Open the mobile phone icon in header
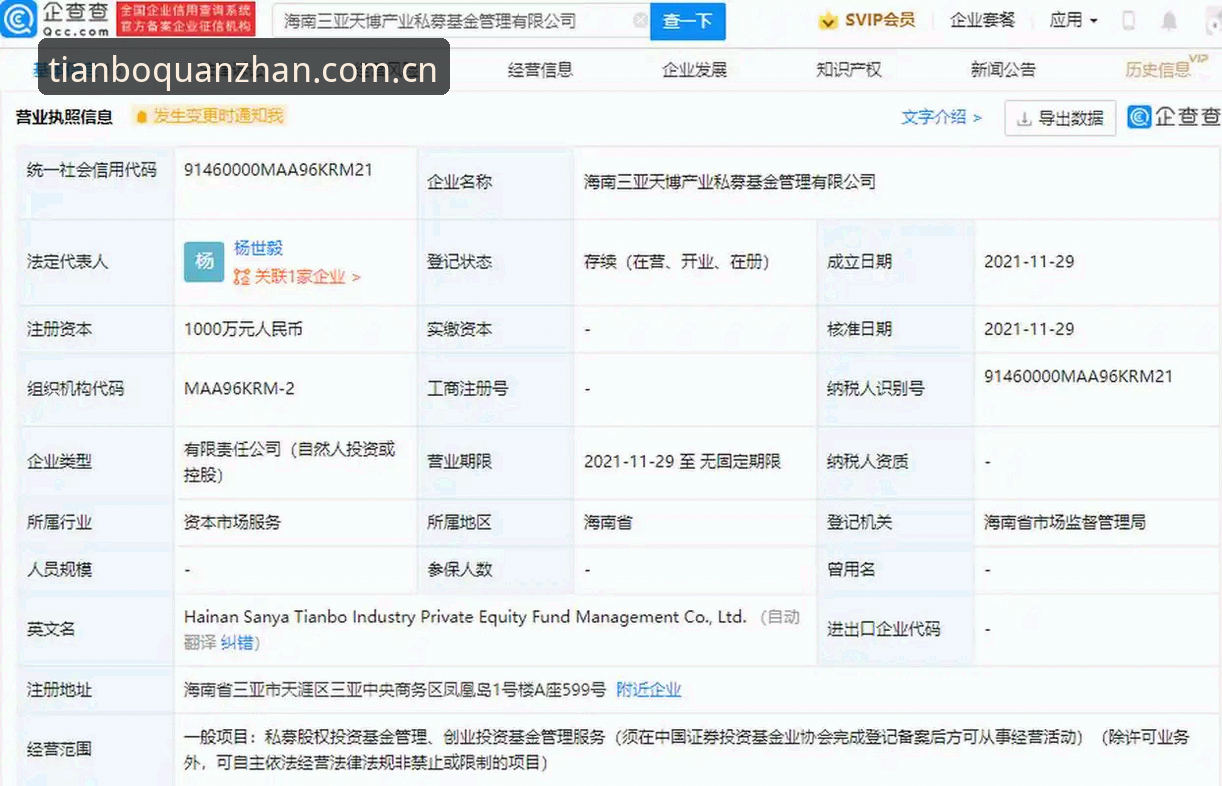 (1129, 20)
